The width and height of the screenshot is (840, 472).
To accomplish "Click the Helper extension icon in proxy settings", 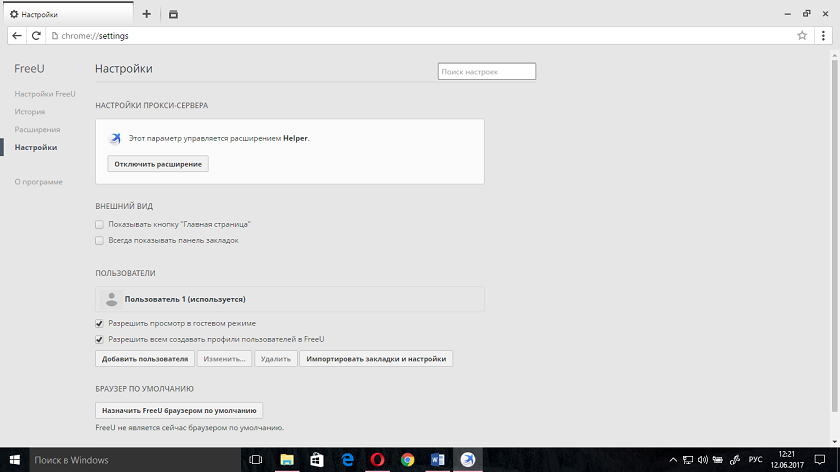I will click(x=115, y=138).
